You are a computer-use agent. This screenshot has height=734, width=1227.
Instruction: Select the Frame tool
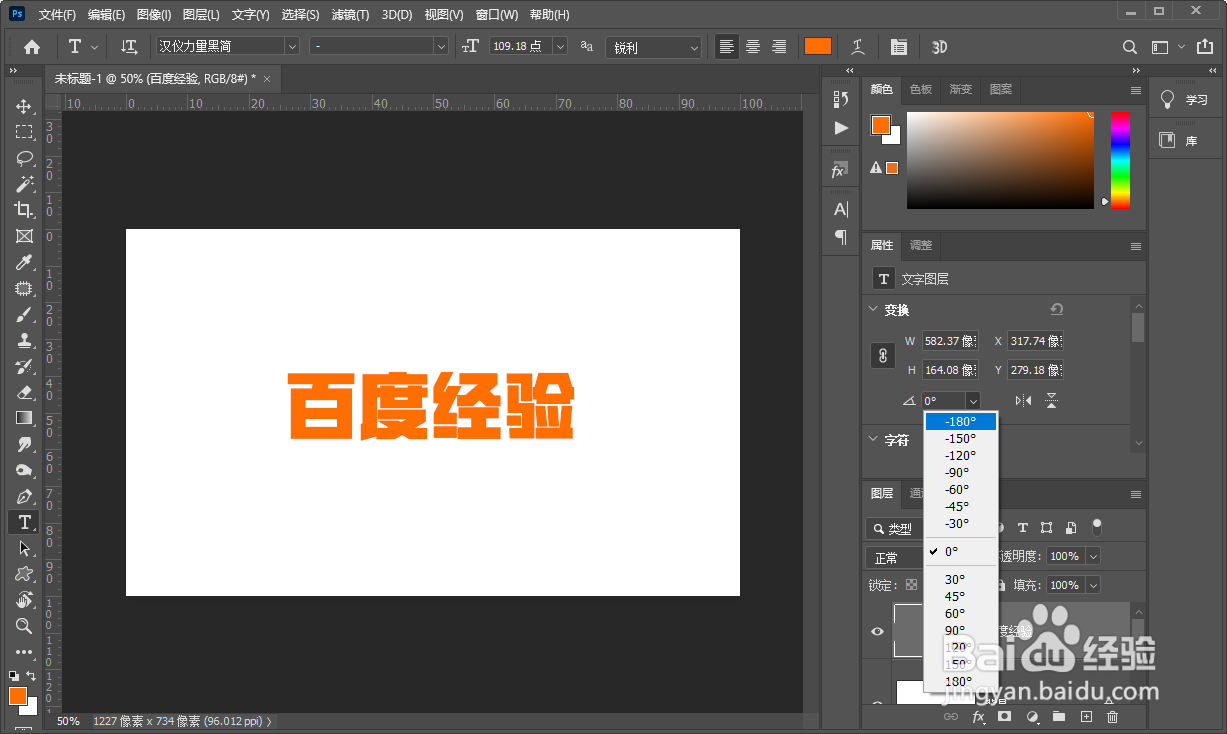point(24,236)
